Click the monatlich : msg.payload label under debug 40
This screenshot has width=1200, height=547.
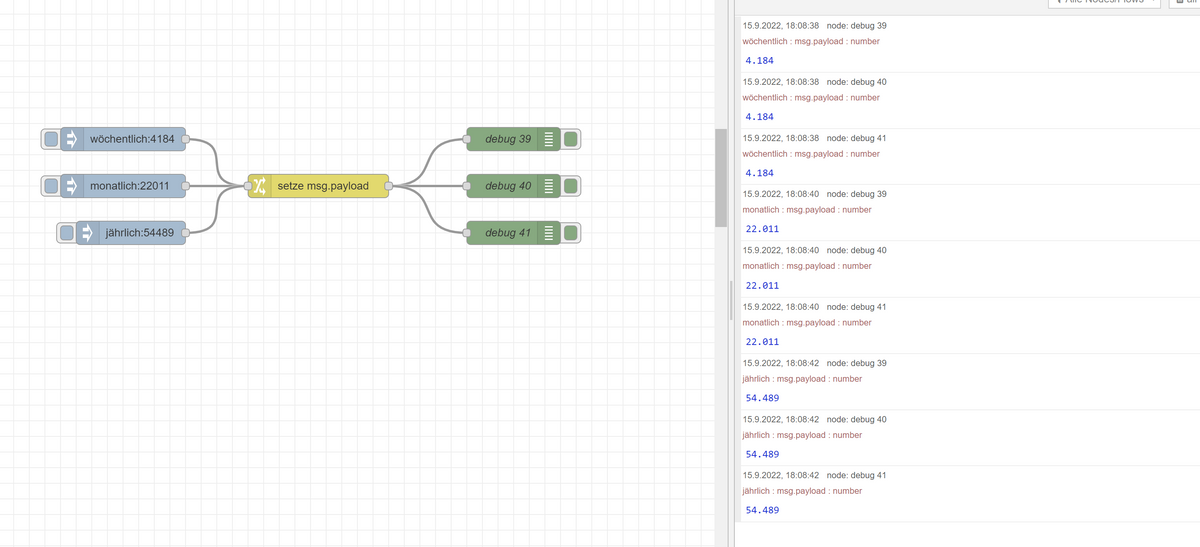tap(807, 266)
